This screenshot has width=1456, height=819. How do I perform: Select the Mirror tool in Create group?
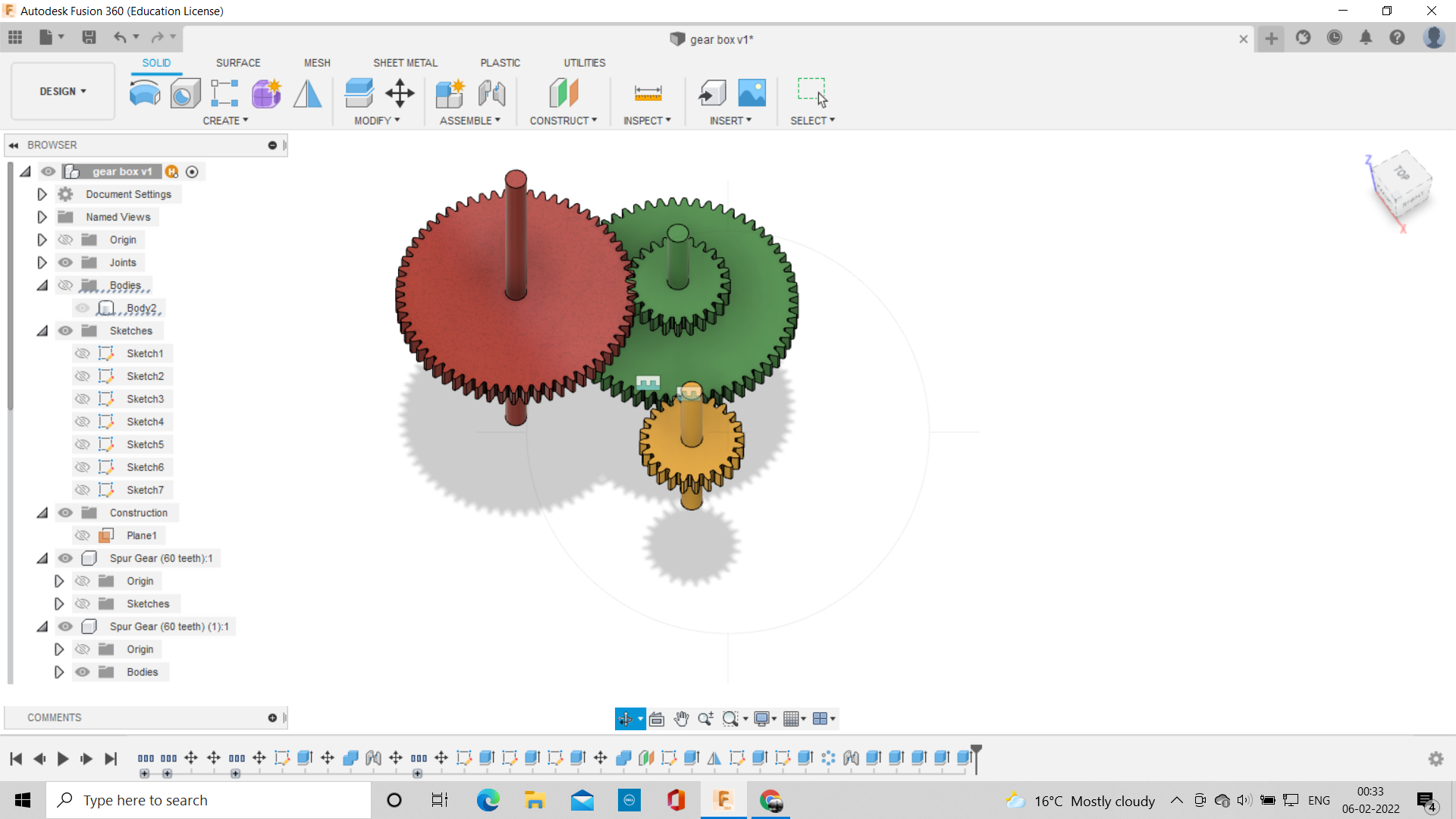tap(307, 93)
